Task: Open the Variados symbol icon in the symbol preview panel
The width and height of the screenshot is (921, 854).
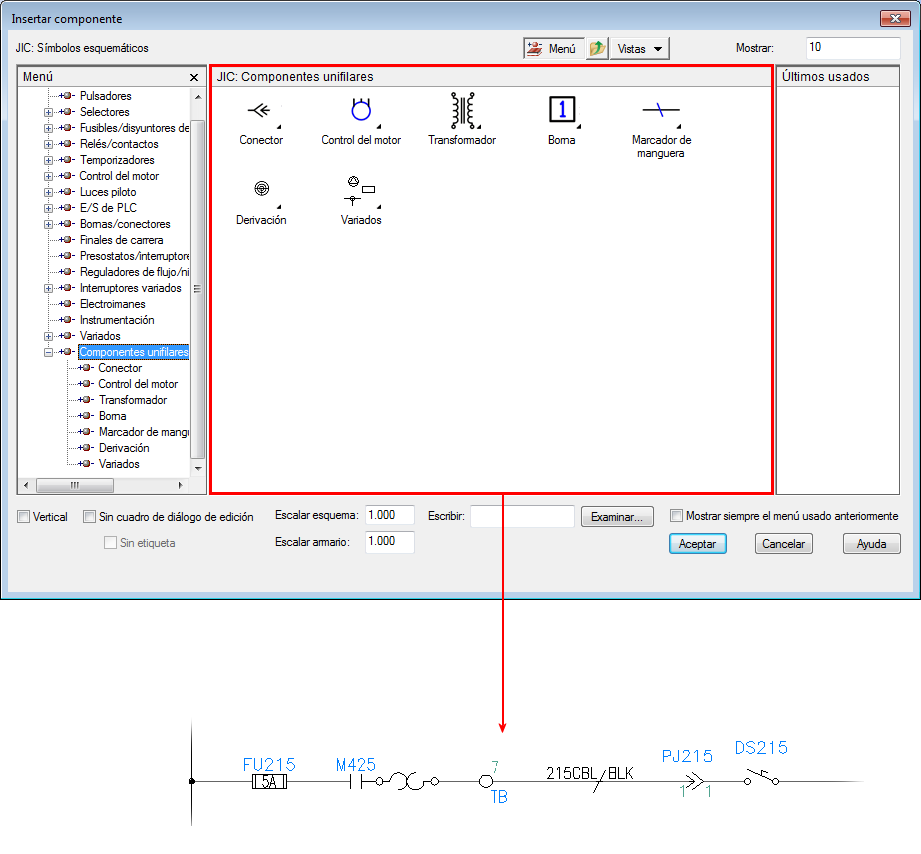Action: 359,191
